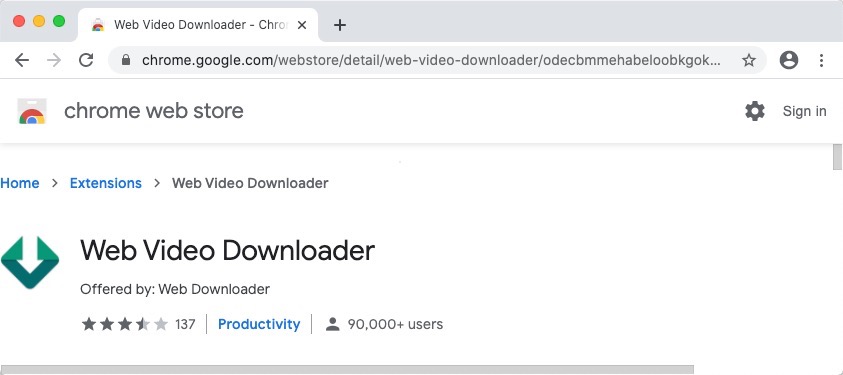Sign in to the Chrome Web Store
This screenshot has height=375, width=843.
(804, 111)
